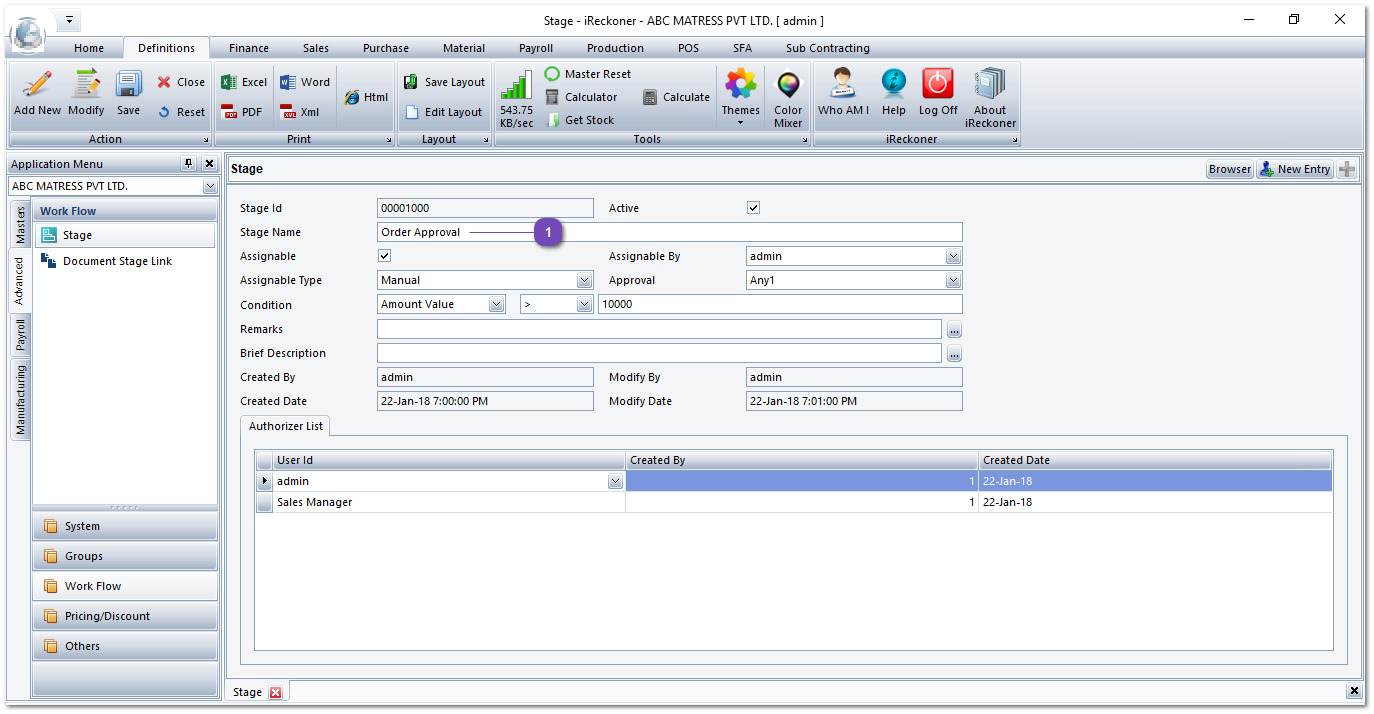Viewport: 1374px width, 714px height.
Task: Click the Browser button
Action: [x=1229, y=169]
